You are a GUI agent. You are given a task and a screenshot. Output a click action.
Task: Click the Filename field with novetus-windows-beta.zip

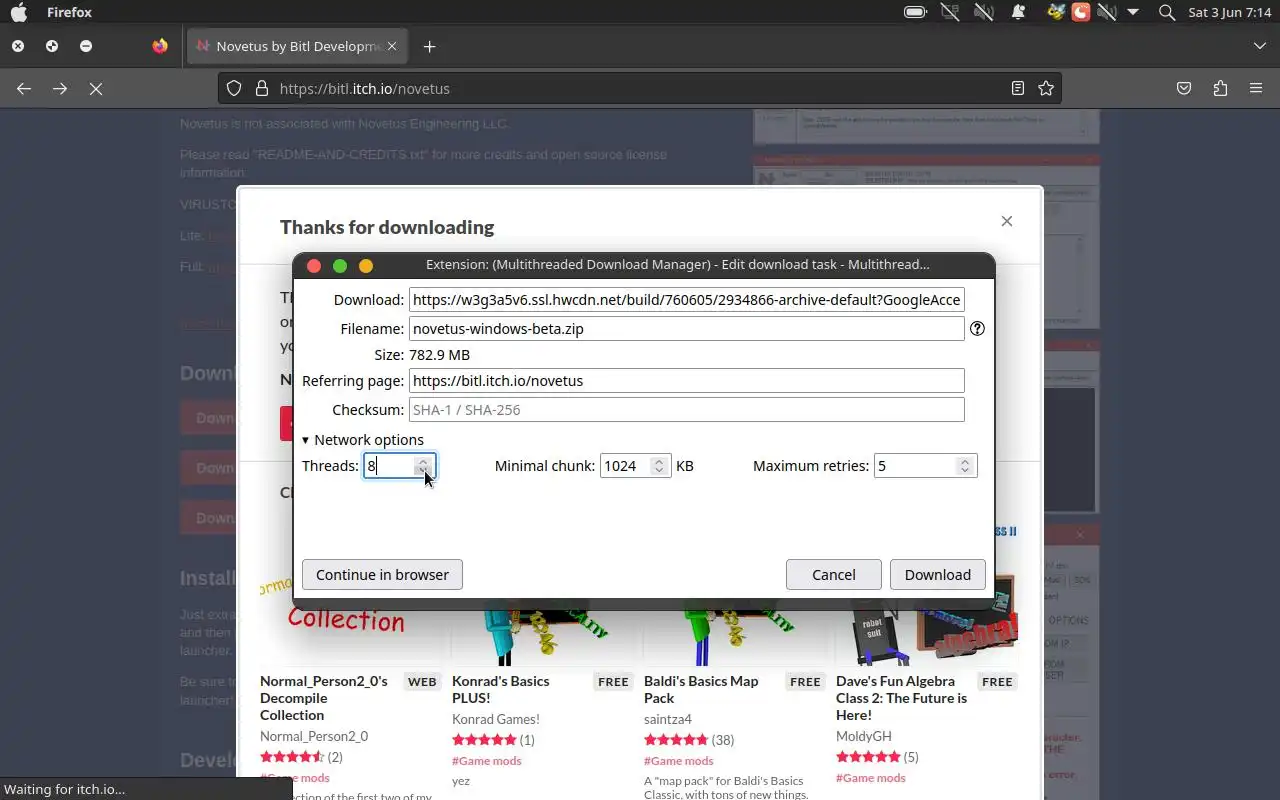(687, 328)
